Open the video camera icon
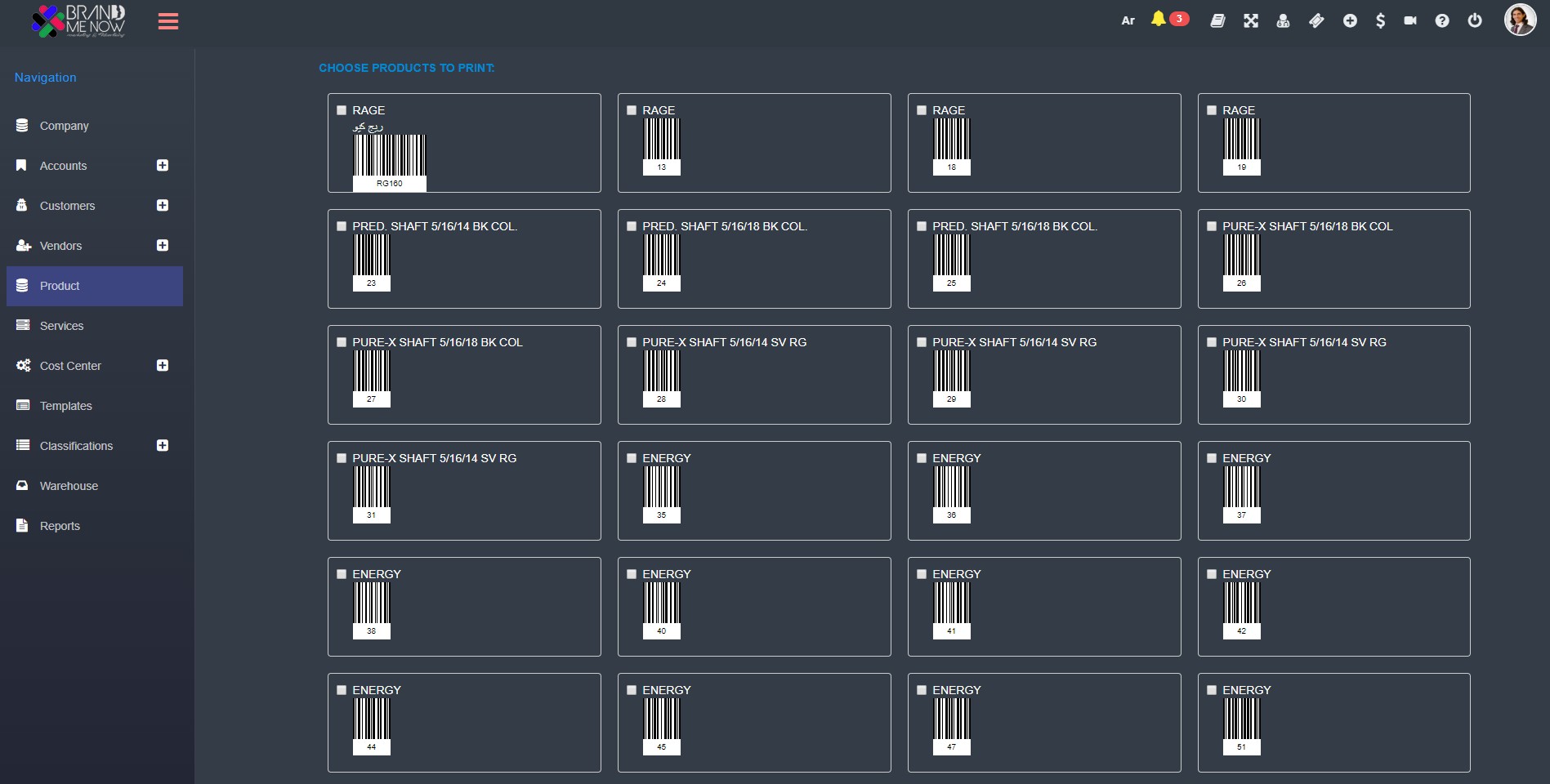The image size is (1550, 784). [x=1410, y=21]
